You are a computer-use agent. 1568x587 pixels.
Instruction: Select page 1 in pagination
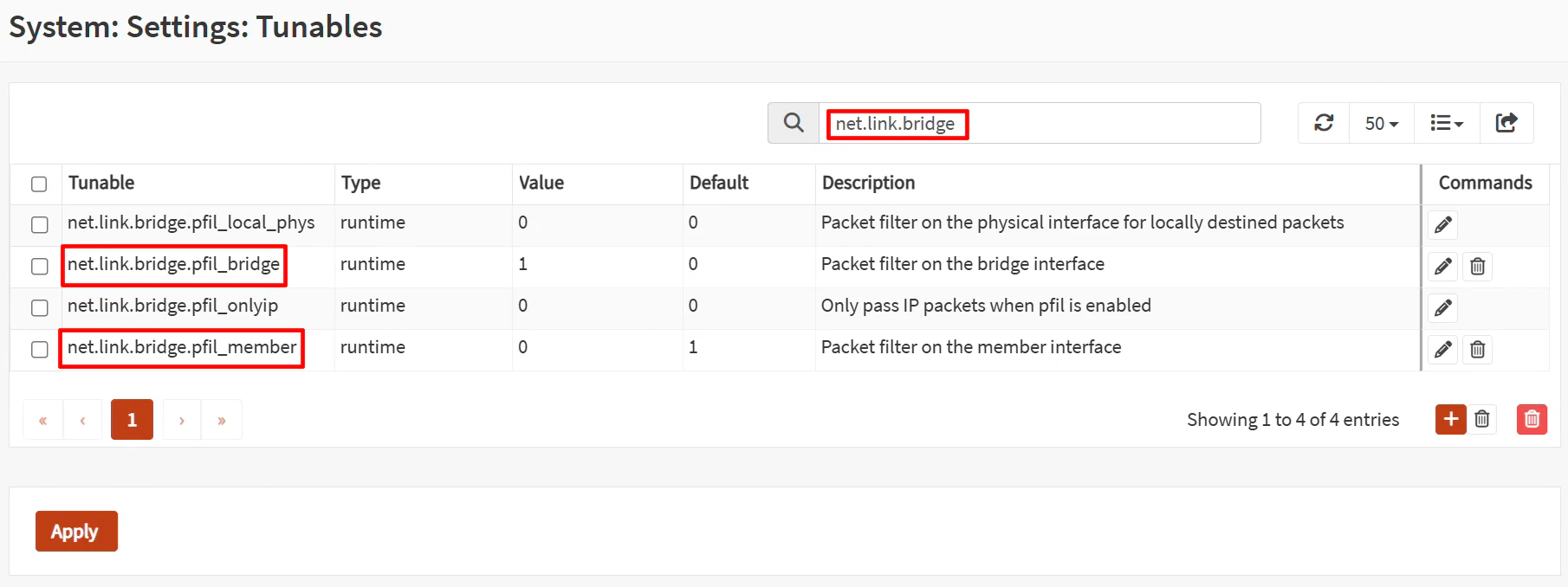coord(132,420)
